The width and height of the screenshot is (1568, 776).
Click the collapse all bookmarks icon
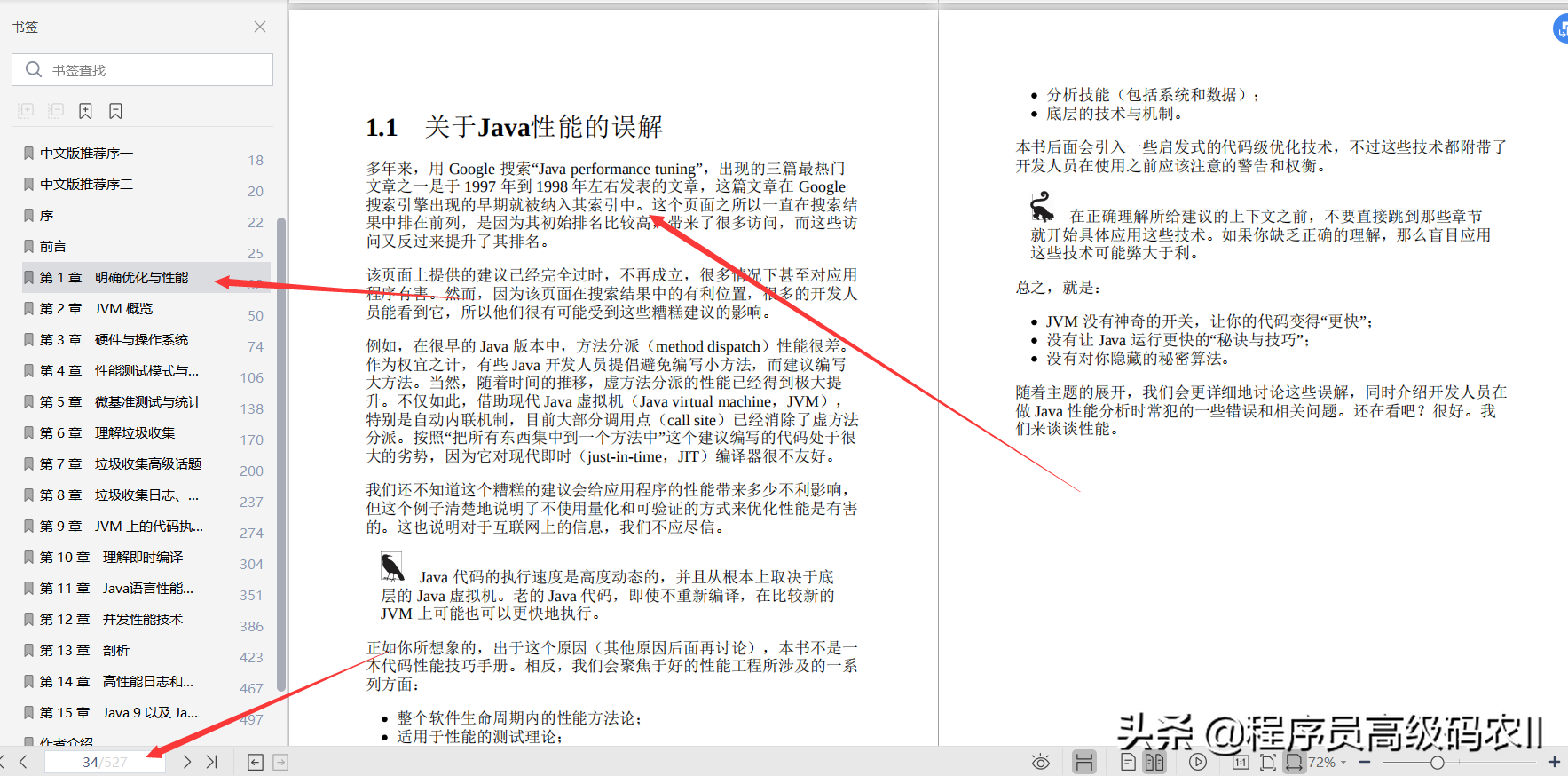(56, 111)
